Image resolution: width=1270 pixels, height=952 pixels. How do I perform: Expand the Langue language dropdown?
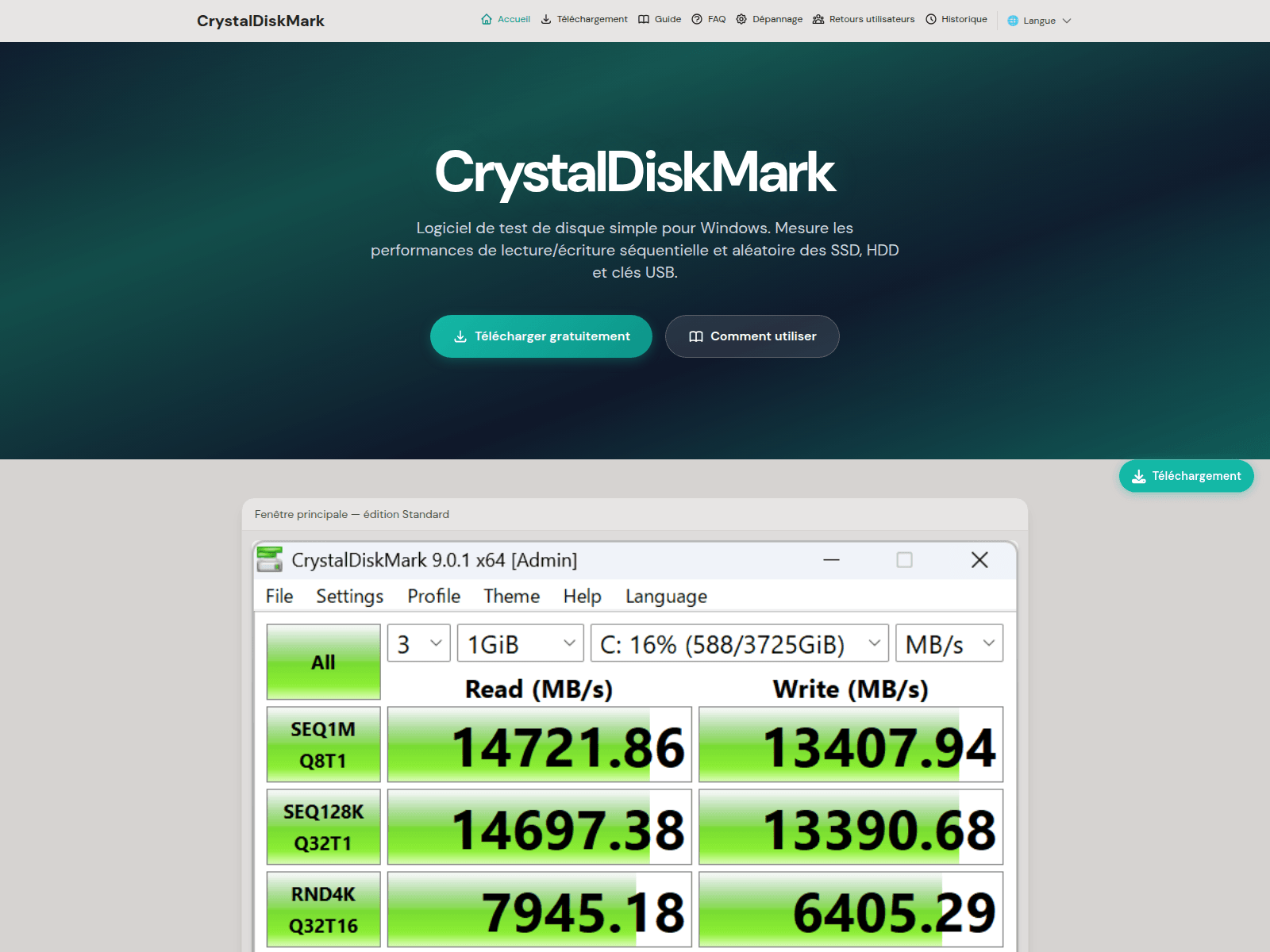[1039, 21]
